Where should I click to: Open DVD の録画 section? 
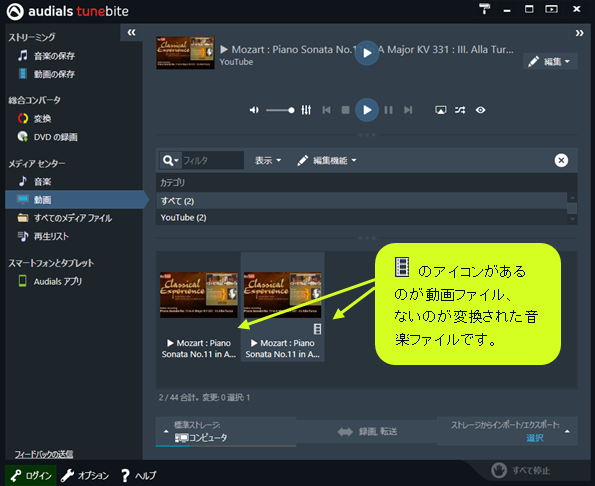[x=47, y=137]
